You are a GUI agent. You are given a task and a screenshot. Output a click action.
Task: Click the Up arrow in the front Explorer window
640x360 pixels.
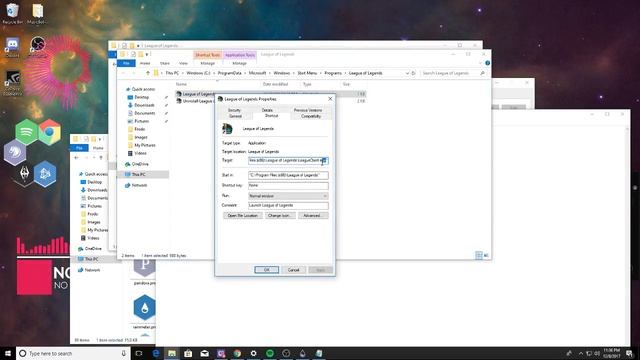[148, 73]
